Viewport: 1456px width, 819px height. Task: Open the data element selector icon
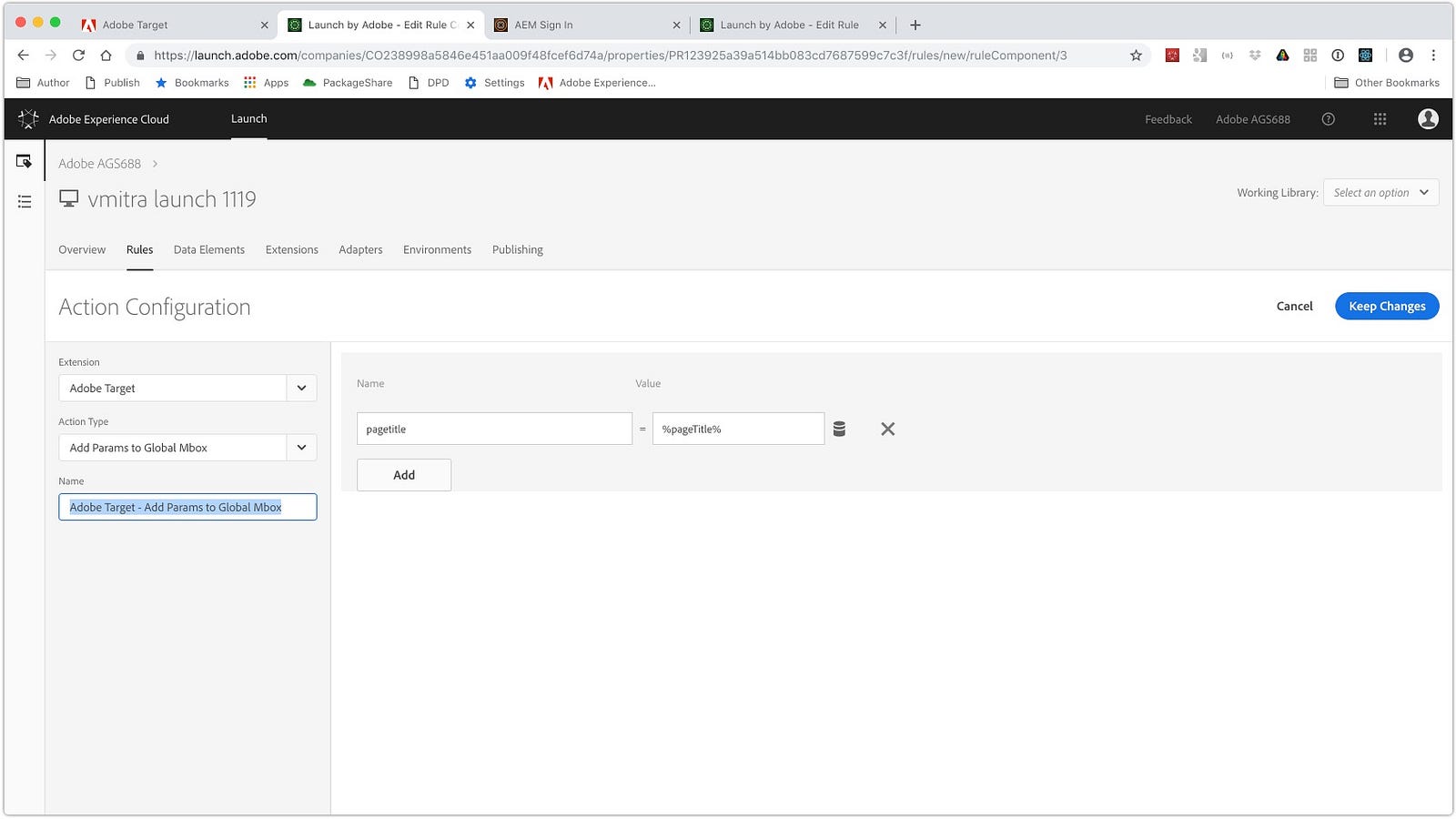[839, 429]
